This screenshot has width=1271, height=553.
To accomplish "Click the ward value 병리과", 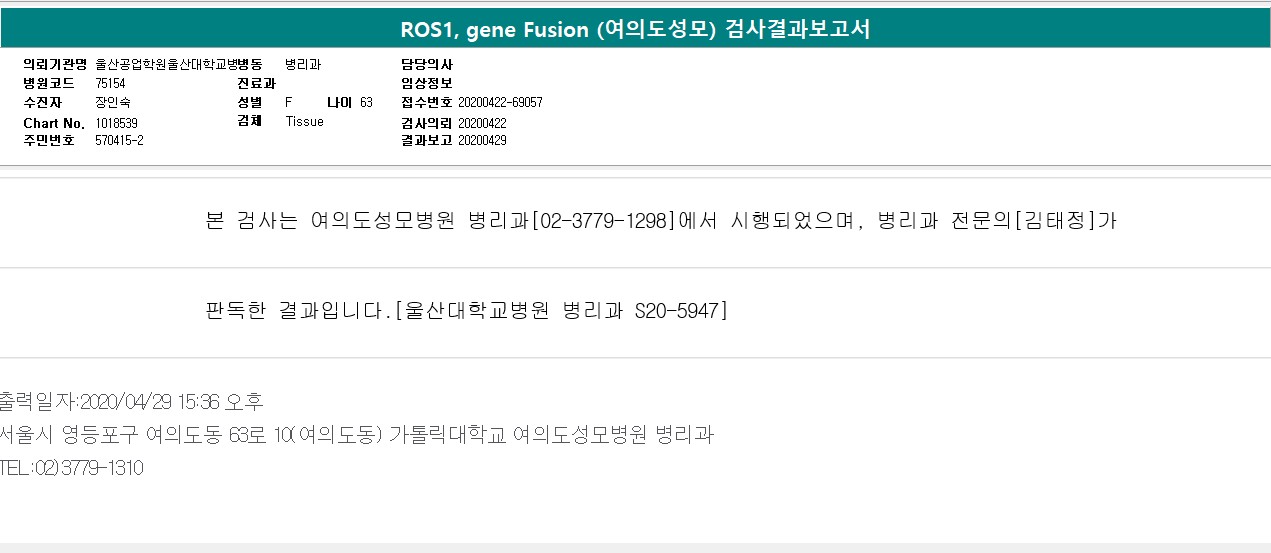I will 303,64.
